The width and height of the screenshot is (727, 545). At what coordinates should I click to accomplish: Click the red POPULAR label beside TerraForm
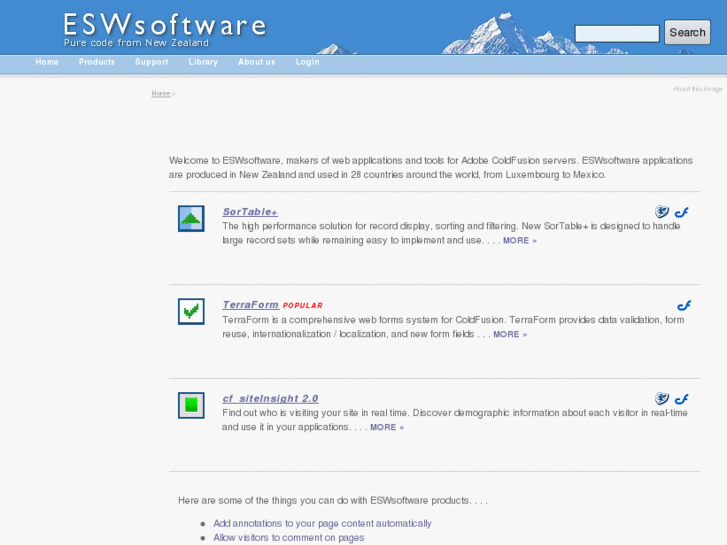[x=303, y=306]
